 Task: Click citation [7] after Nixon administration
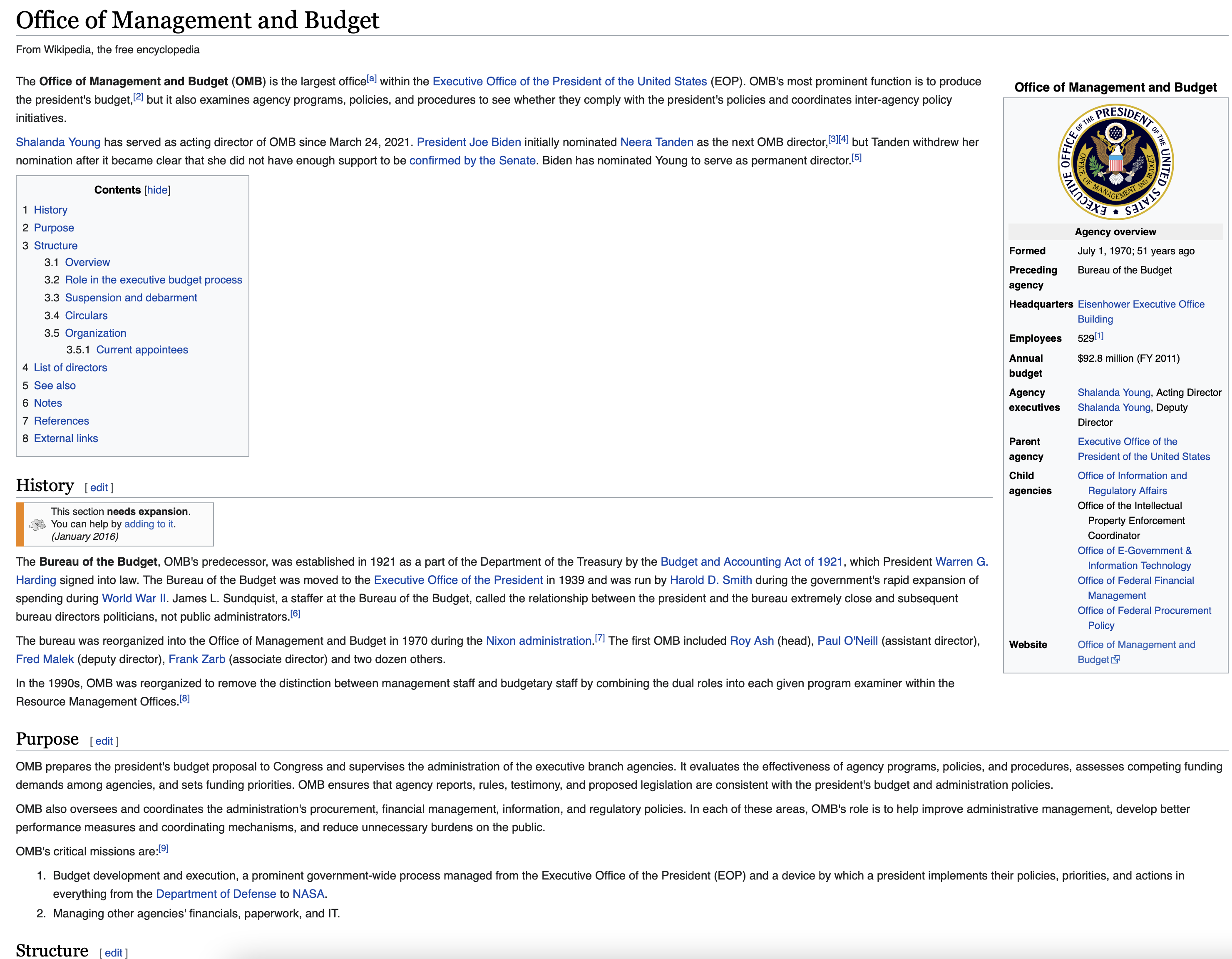tap(600, 638)
